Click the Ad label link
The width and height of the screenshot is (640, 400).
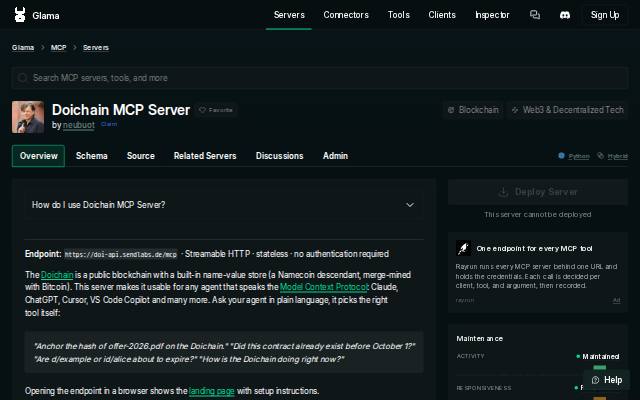pyautogui.click(x=616, y=300)
